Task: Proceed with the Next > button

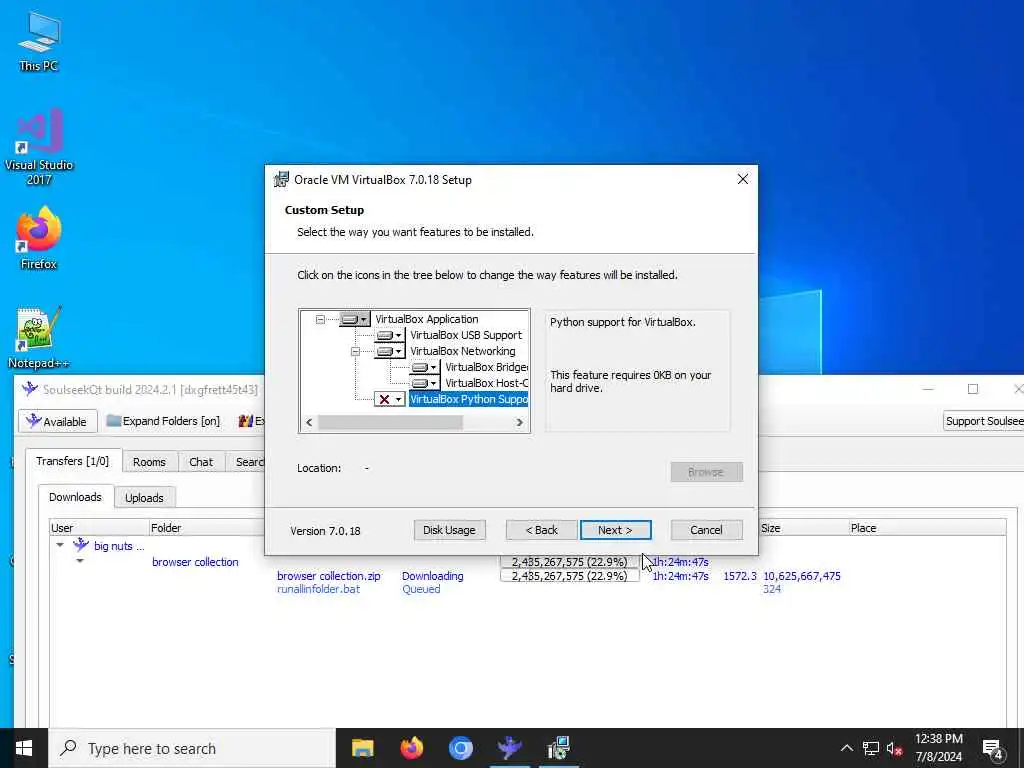Action: tap(615, 530)
